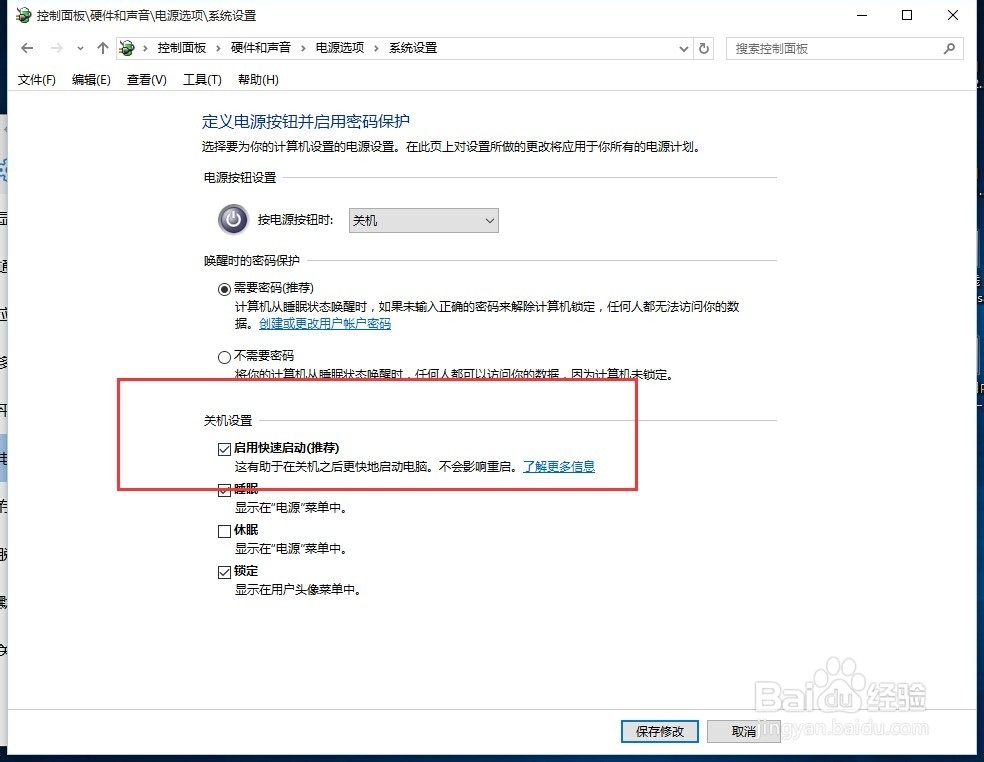Open the 查看(V) menu
The width and height of the screenshot is (984, 762).
coord(146,79)
